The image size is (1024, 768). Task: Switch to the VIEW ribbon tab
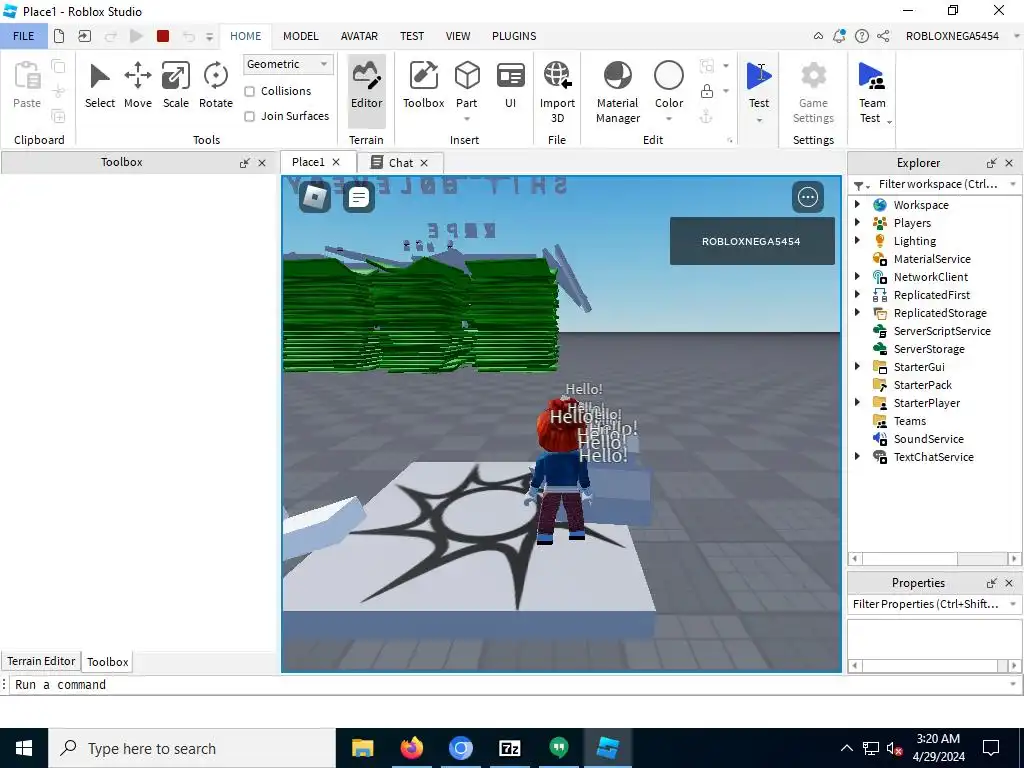[458, 36]
